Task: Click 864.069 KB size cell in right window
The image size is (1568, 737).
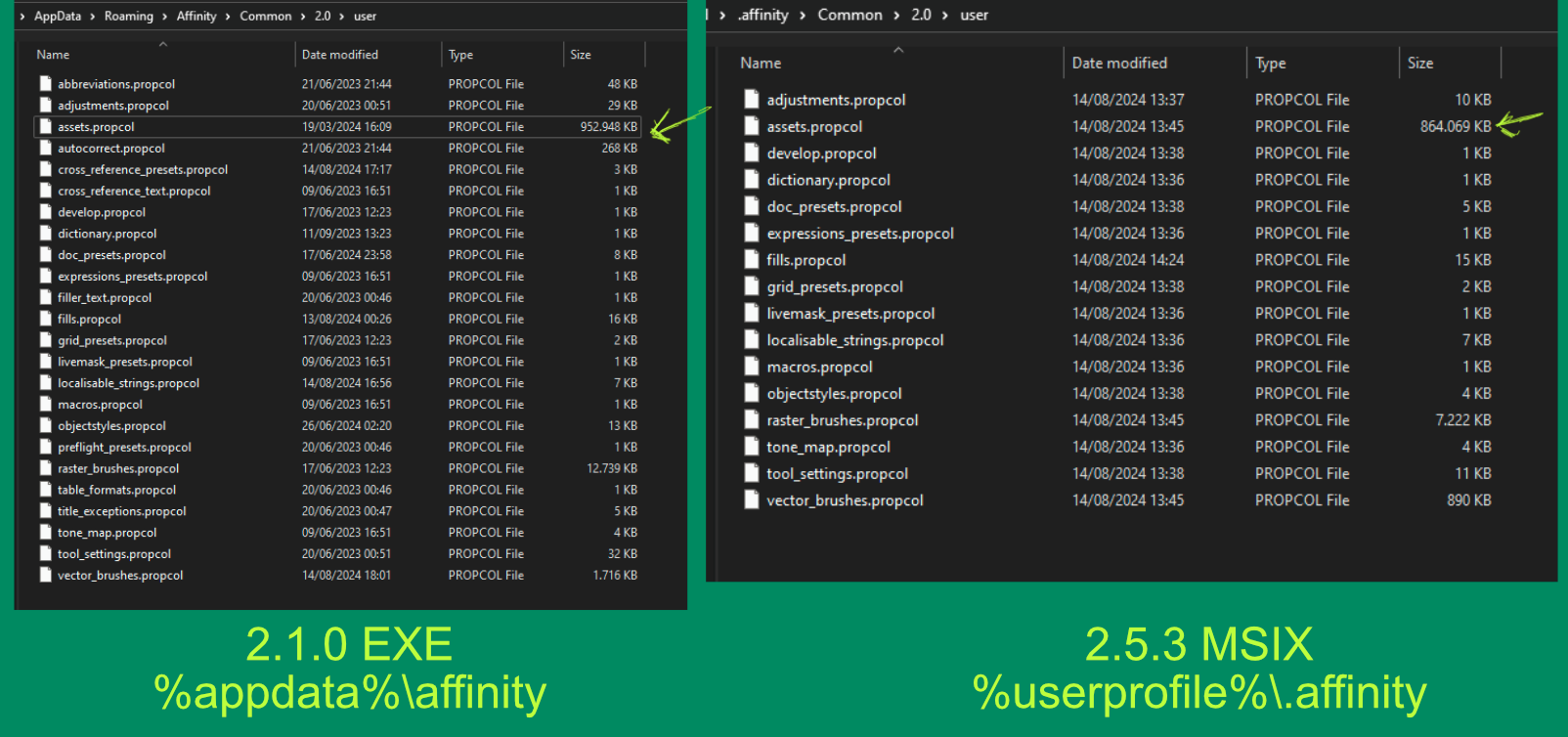Action: [x=1456, y=126]
